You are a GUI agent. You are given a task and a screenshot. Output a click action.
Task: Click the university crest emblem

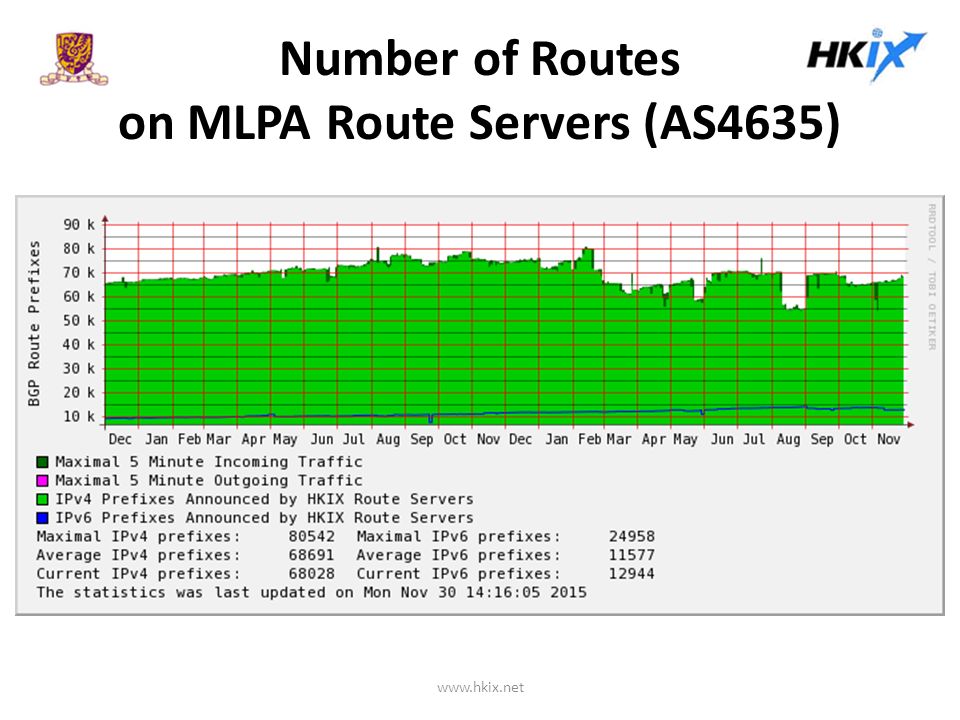(74, 59)
